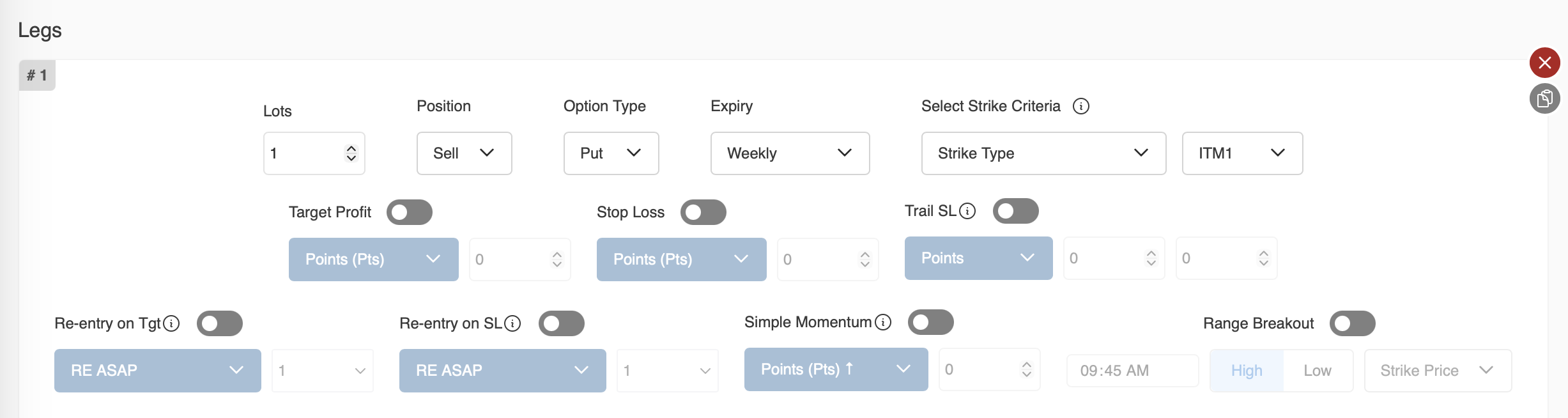
Task: Open Re-entry on SL info icon
Action: (x=512, y=323)
